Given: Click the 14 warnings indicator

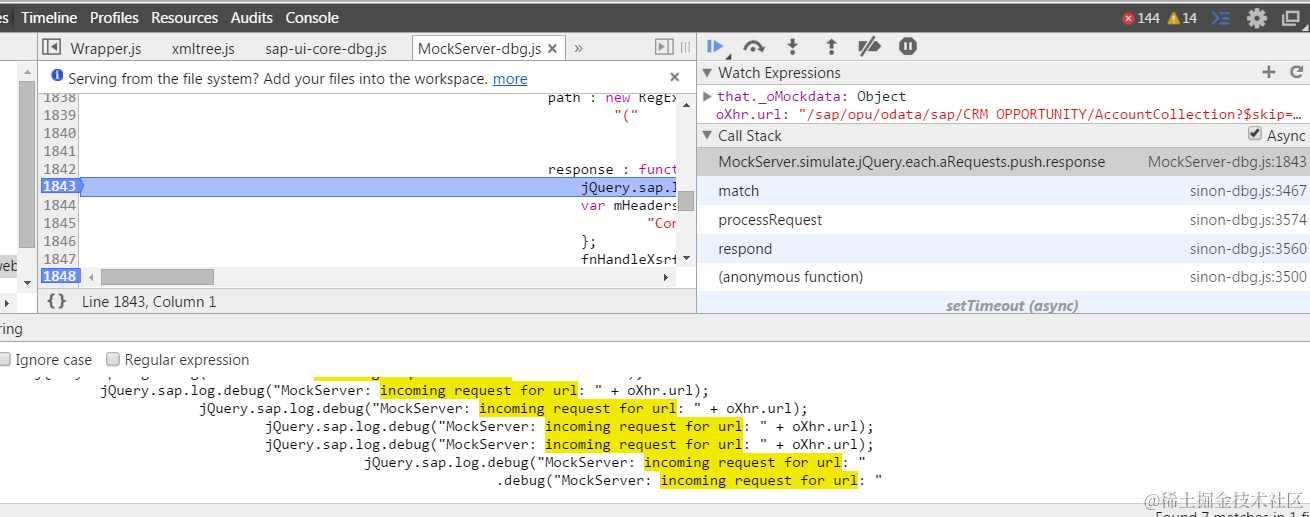Looking at the screenshot, I should click(x=1182, y=18).
